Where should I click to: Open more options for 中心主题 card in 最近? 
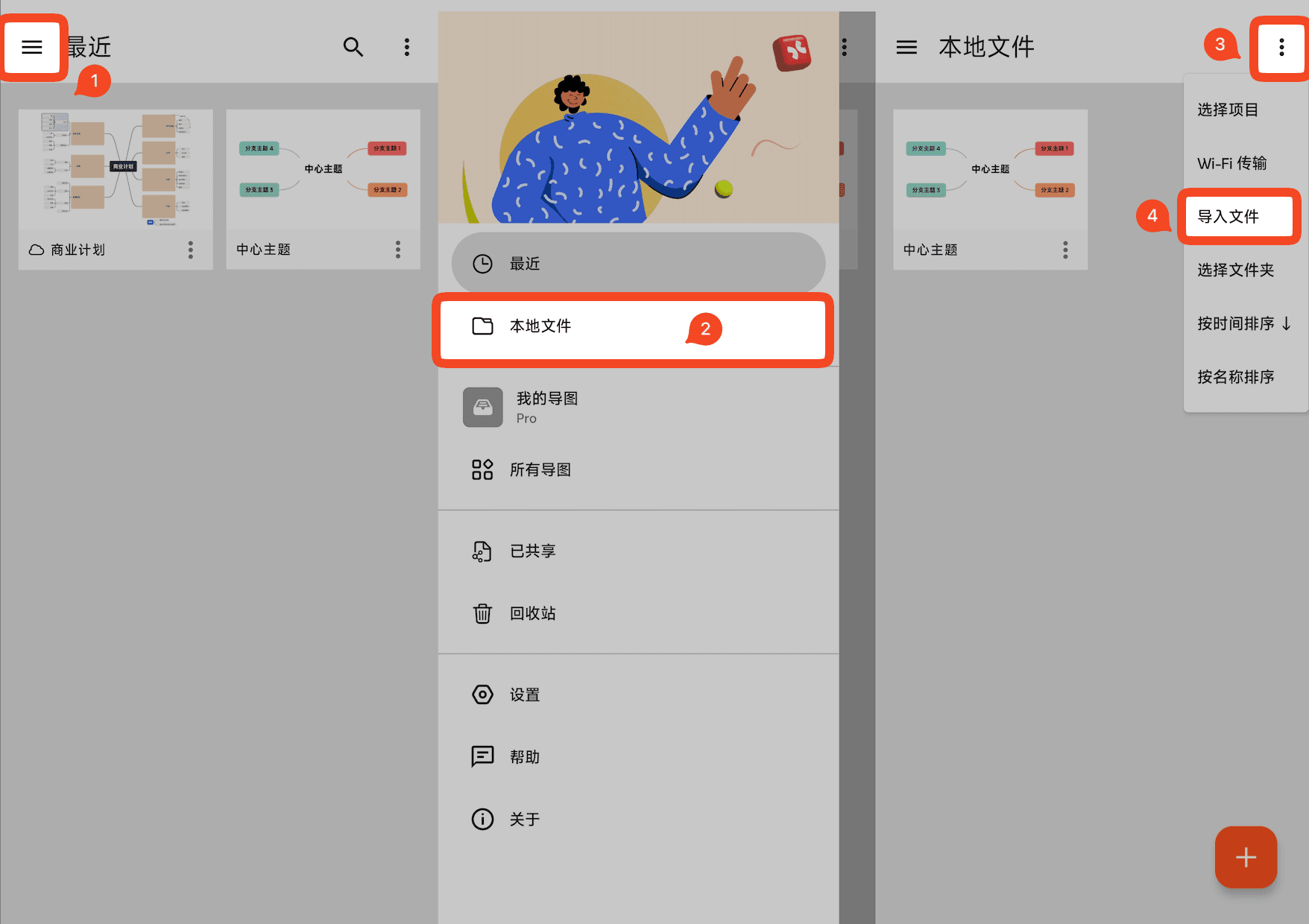click(x=398, y=250)
